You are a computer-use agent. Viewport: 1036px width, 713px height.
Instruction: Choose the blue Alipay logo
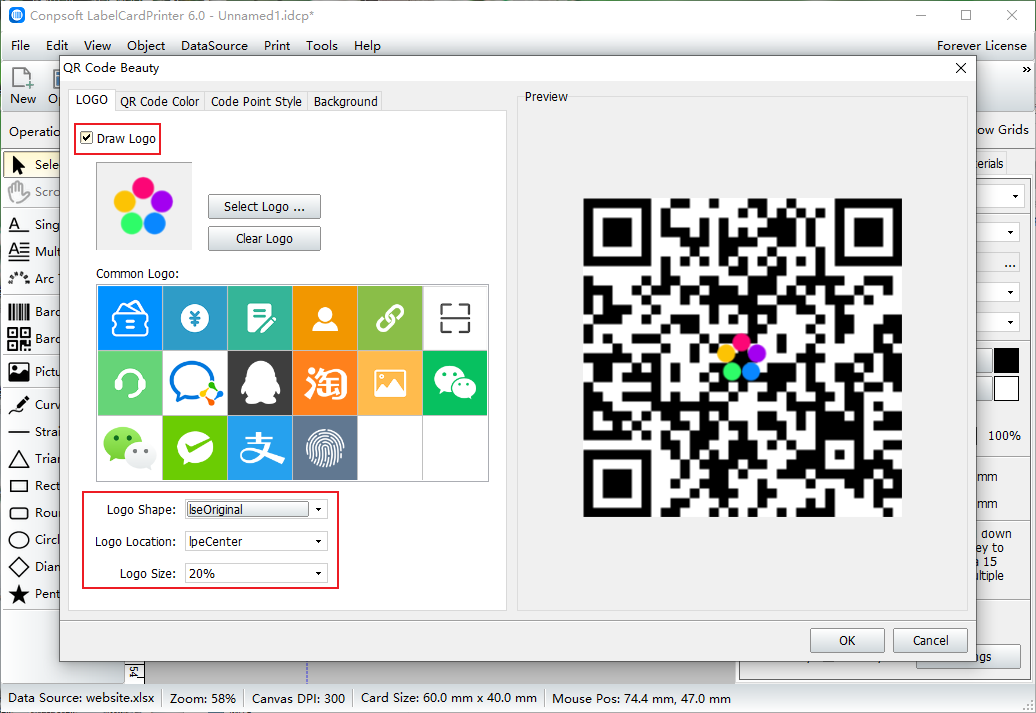(260, 448)
